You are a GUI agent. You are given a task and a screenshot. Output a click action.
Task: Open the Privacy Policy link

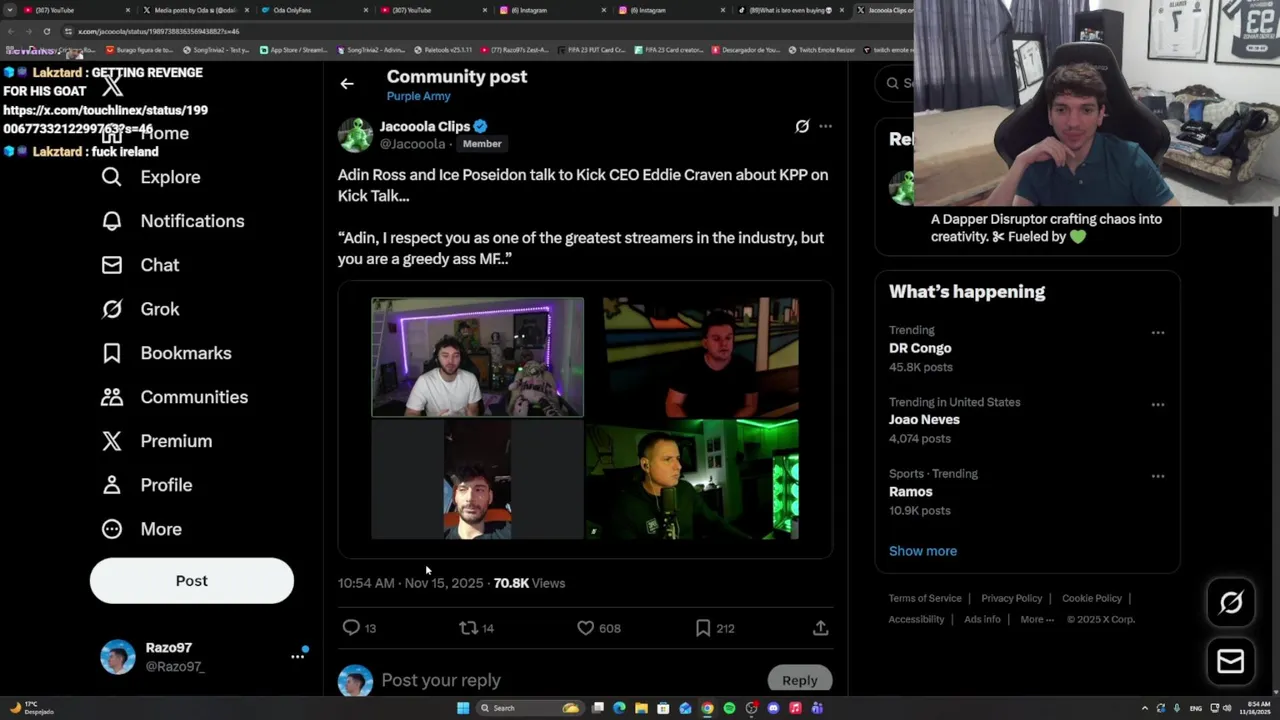pos(1011,598)
